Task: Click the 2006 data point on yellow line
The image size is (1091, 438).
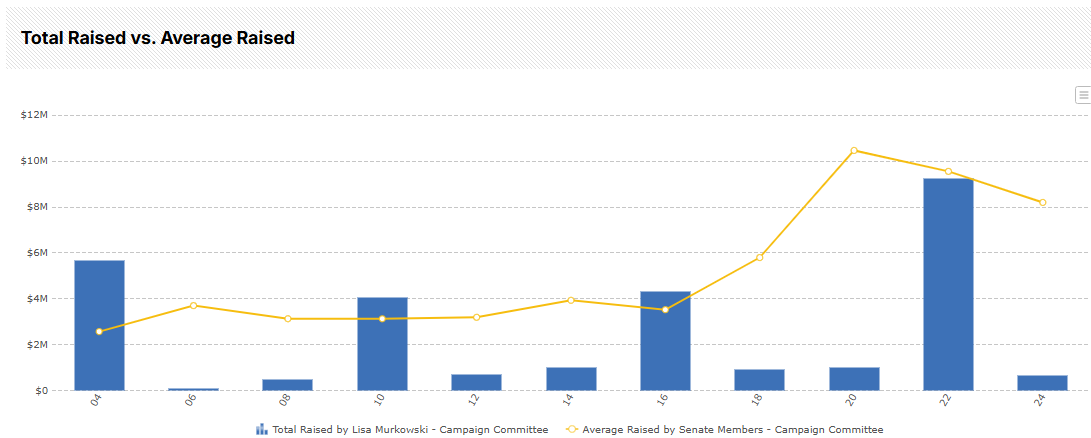Action: [x=194, y=305]
